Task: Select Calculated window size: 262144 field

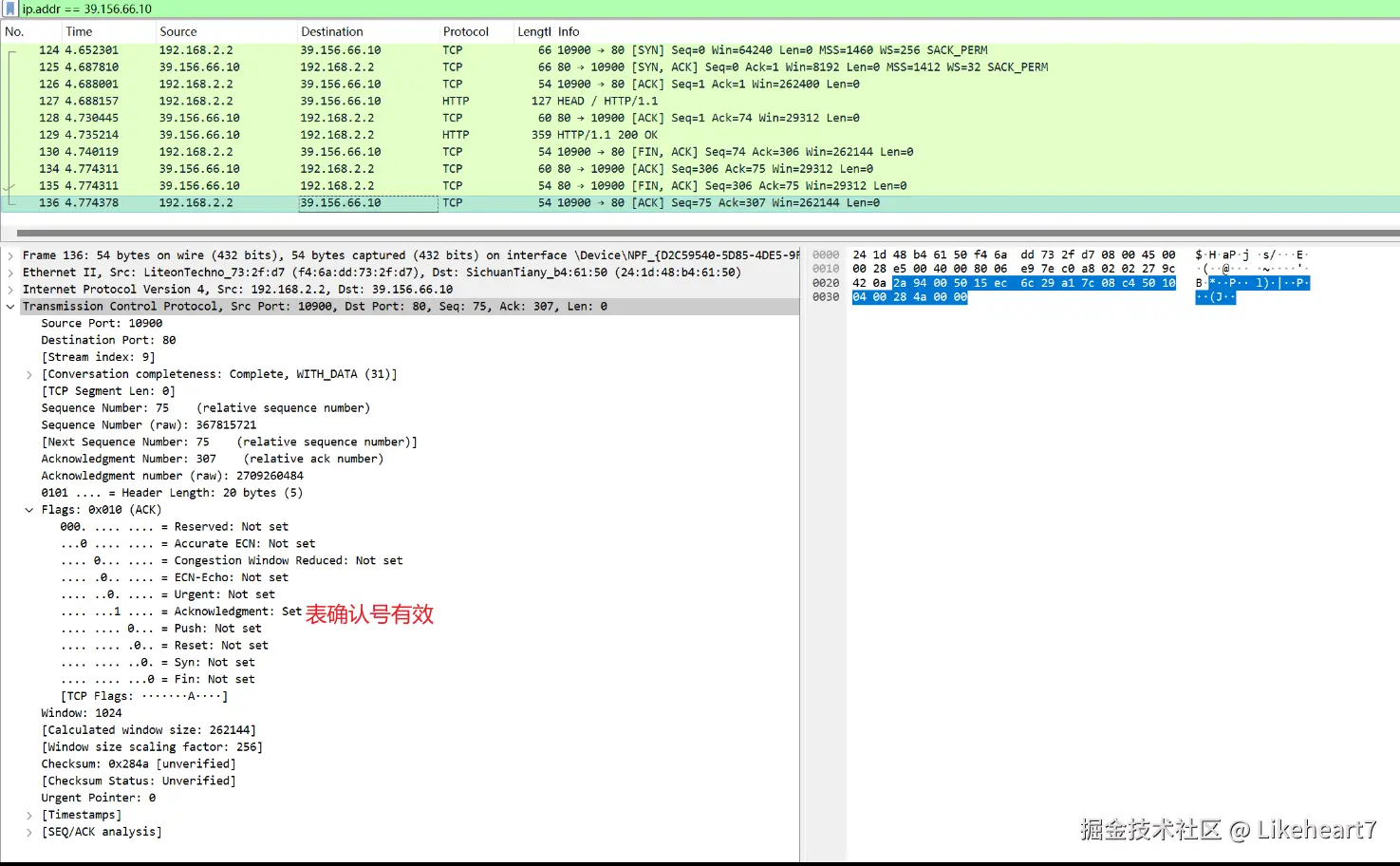Action: pos(148,730)
